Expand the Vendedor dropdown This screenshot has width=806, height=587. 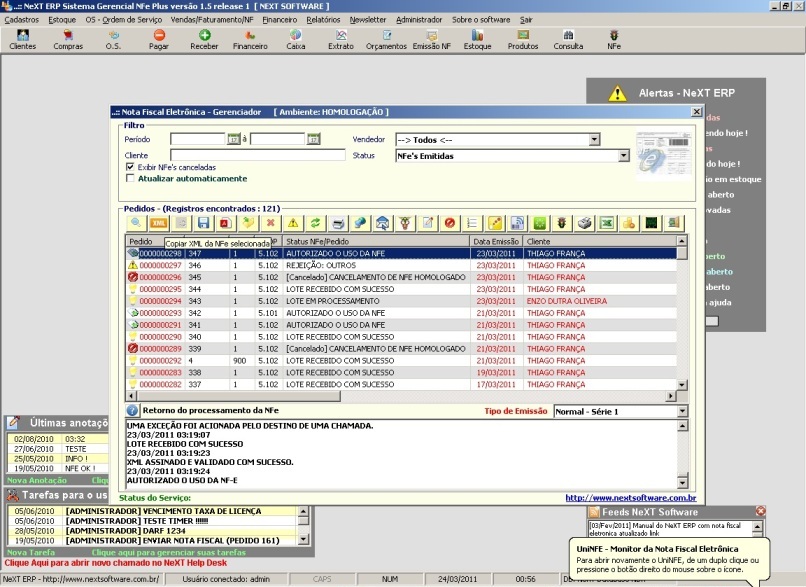[x=595, y=140]
